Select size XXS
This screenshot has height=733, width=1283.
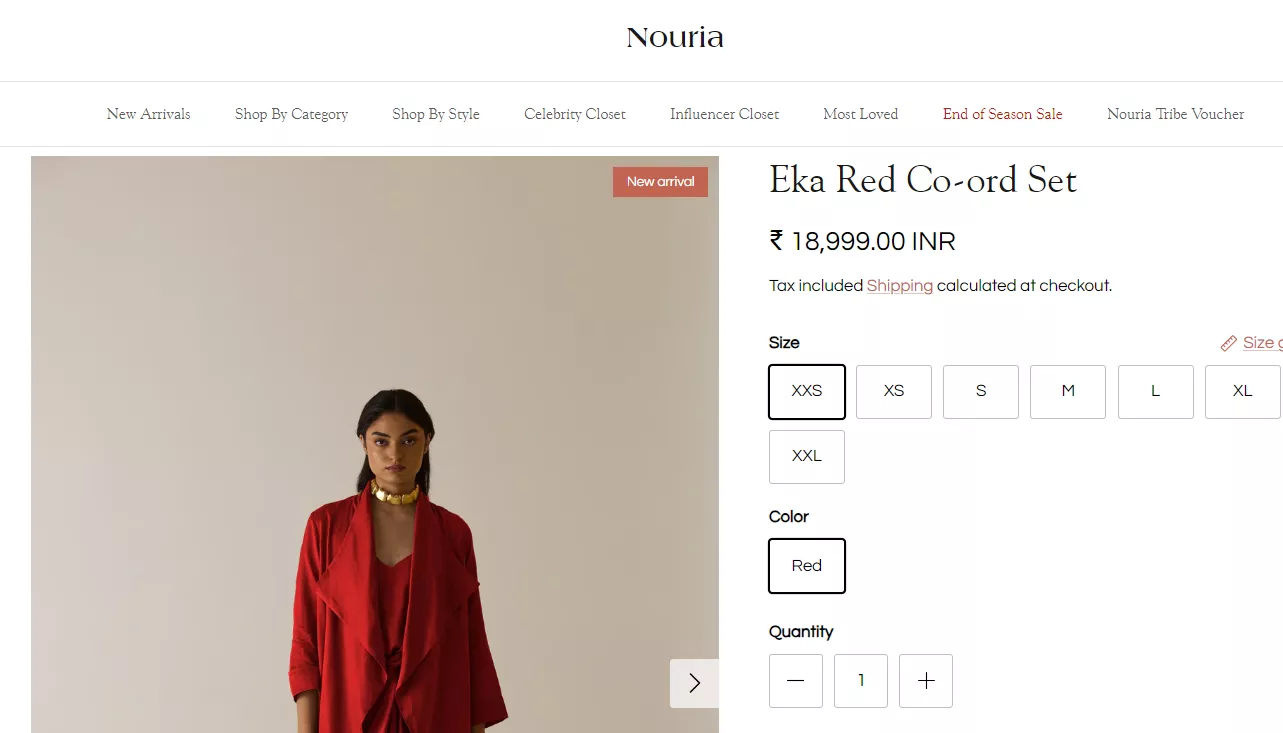tap(807, 391)
